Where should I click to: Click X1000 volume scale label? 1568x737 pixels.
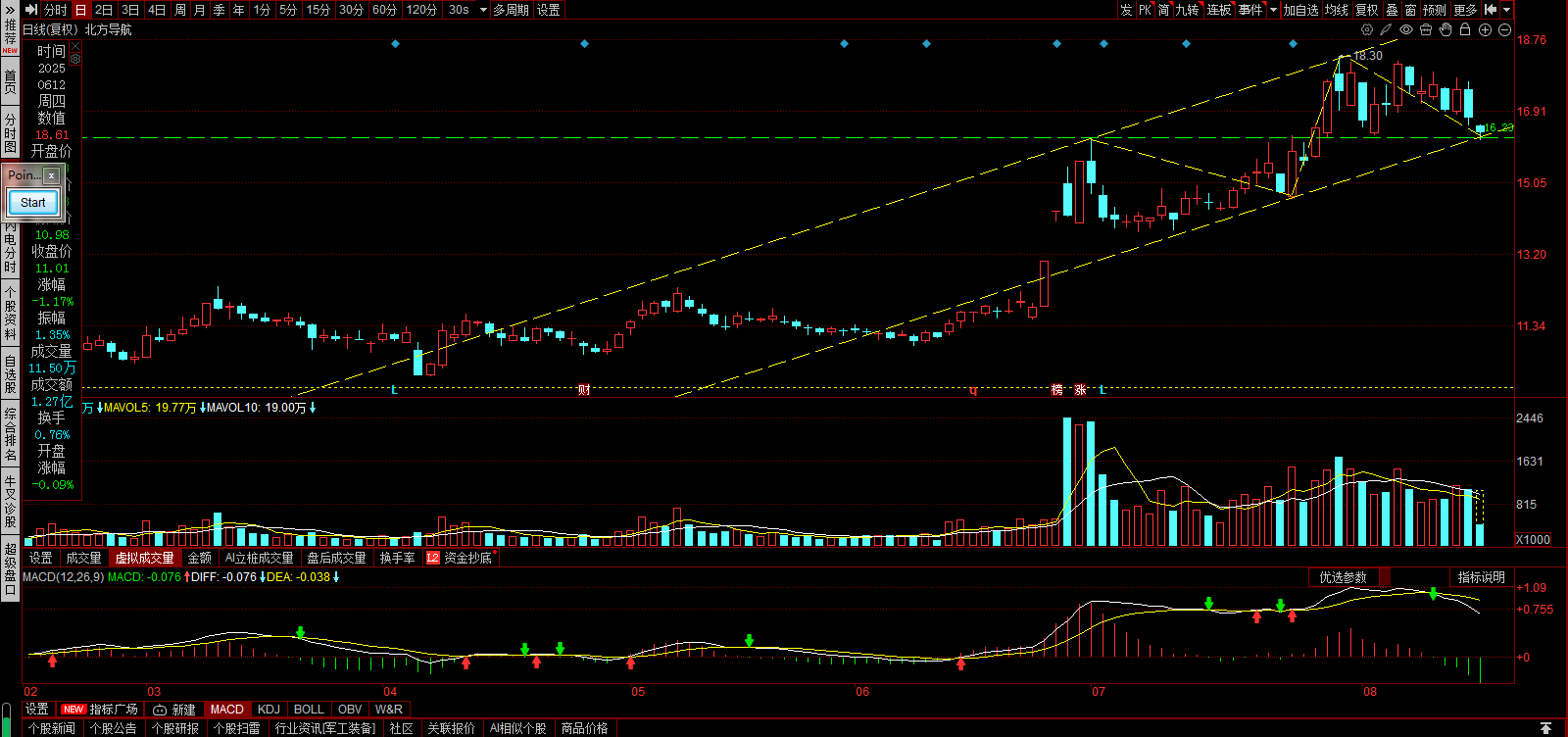(1533, 540)
